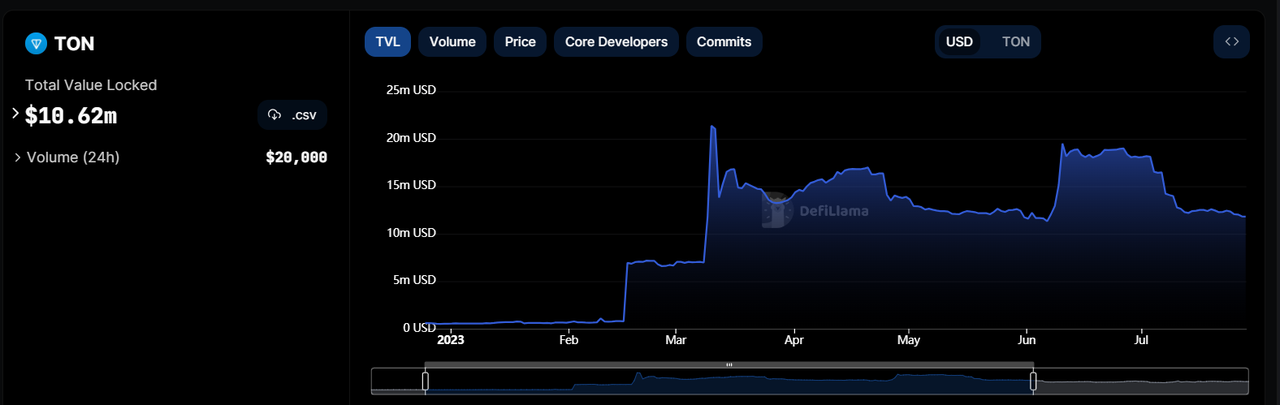The height and width of the screenshot is (405, 1280).
Task: Click the cloud download .csv icon
Action: coord(274,116)
